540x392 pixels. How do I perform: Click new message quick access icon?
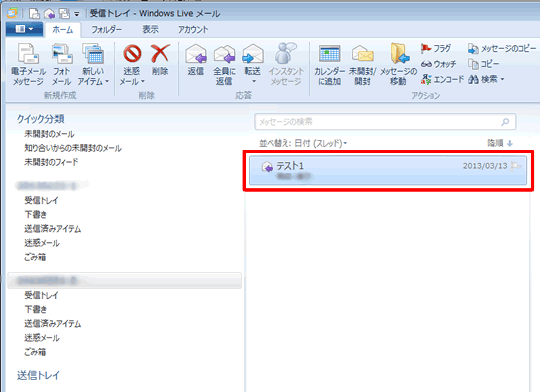point(34,13)
